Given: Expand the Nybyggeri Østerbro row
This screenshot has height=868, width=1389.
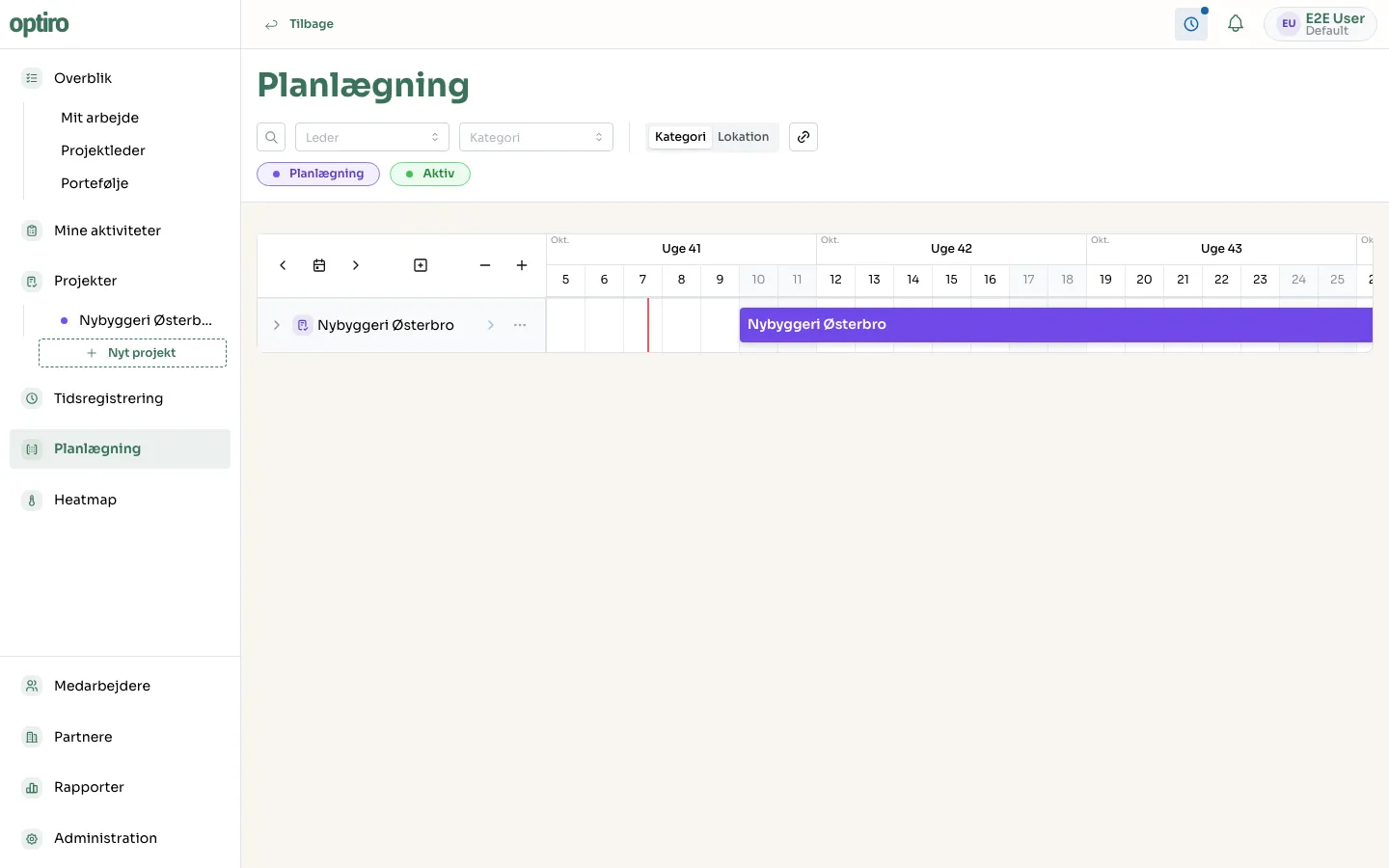Looking at the screenshot, I should [x=276, y=325].
